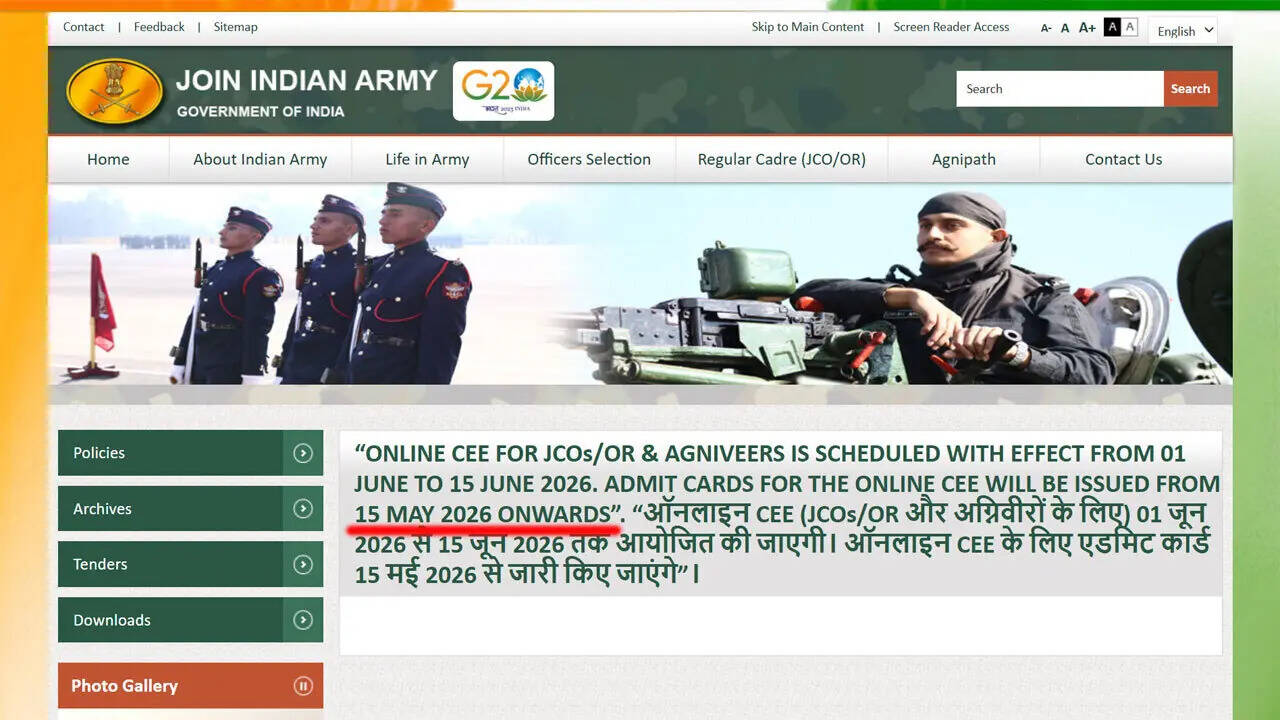Open the Downloads sidebar button

click(x=190, y=620)
